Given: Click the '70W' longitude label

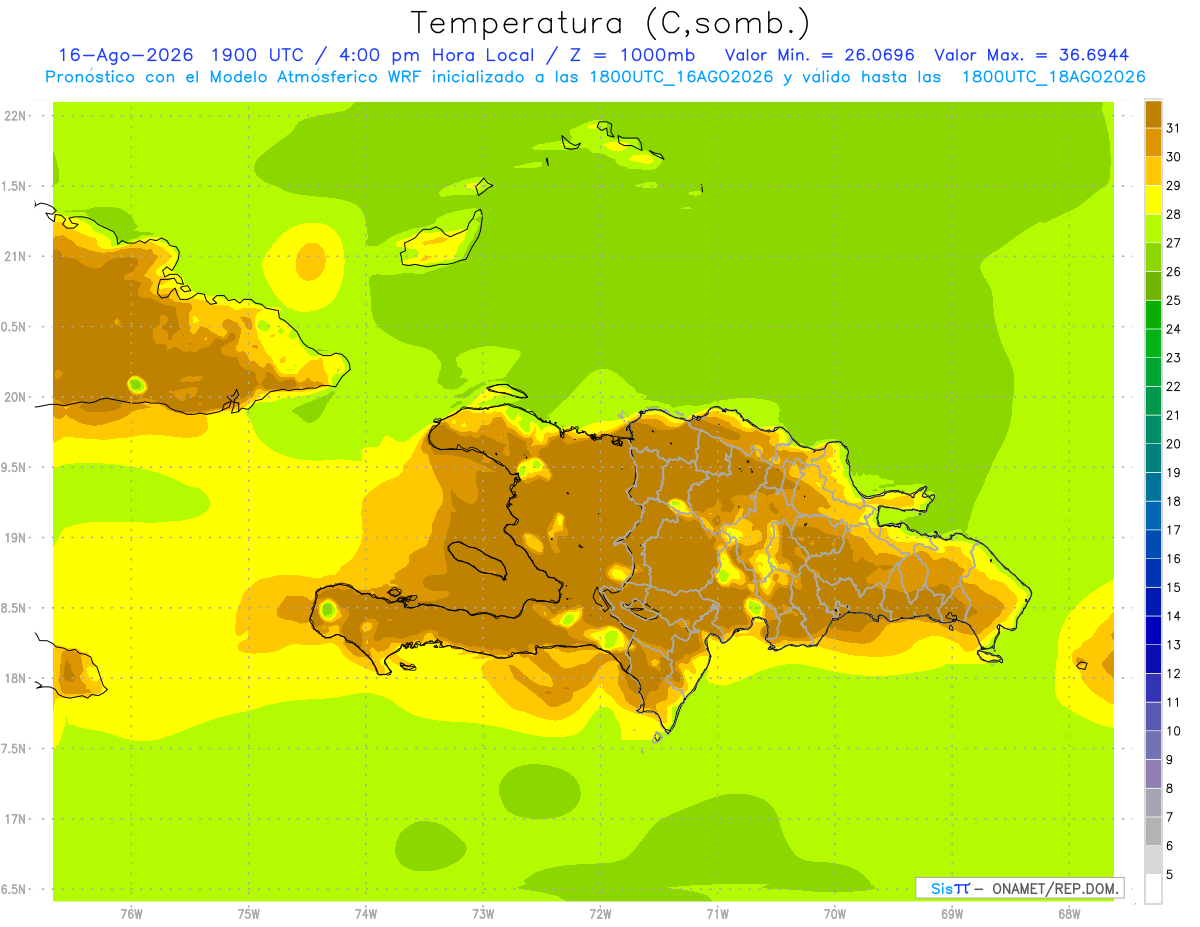Looking at the screenshot, I should 835,913.
